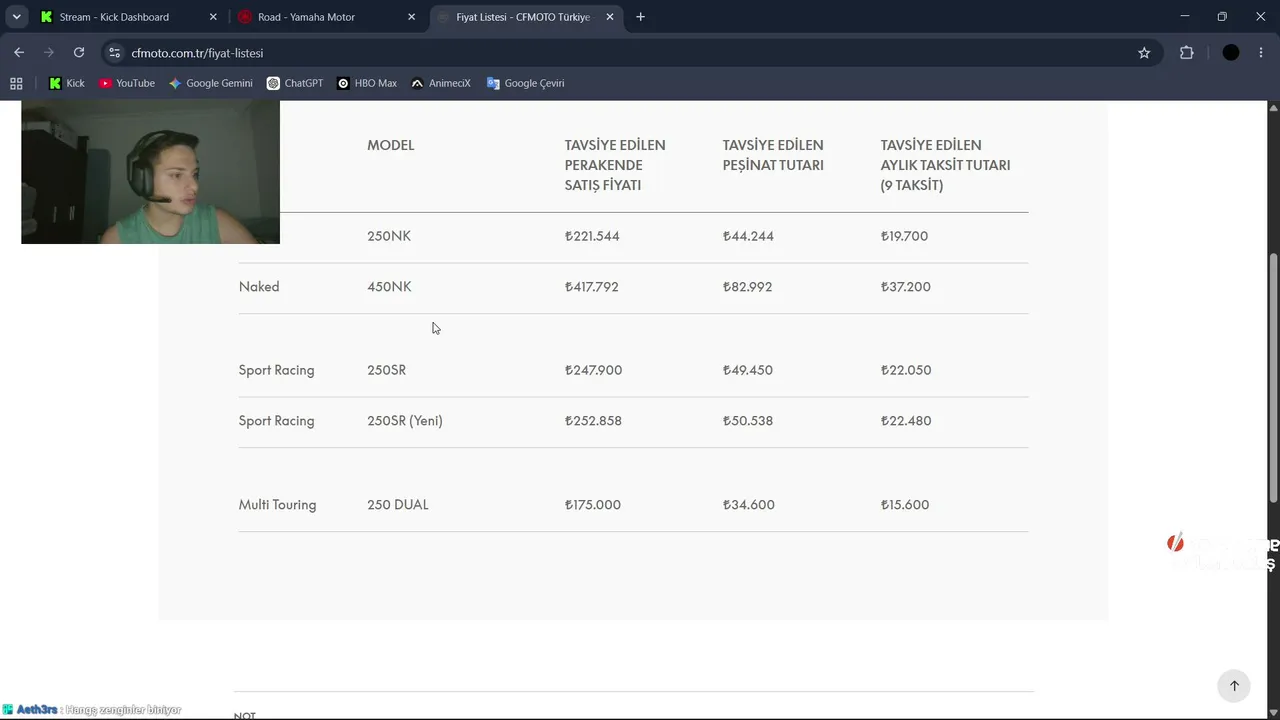Bookmark this page with star icon
Image resolution: width=1280 pixels, height=720 pixels.
[1144, 53]
